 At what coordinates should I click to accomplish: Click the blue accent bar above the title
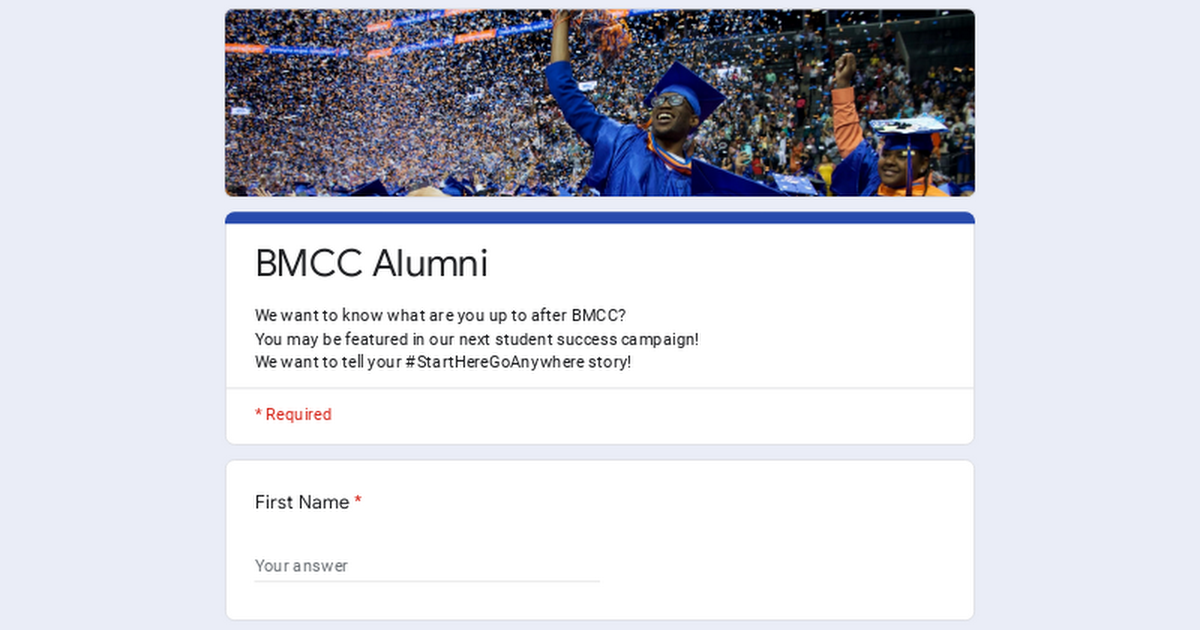pos(600,215)
